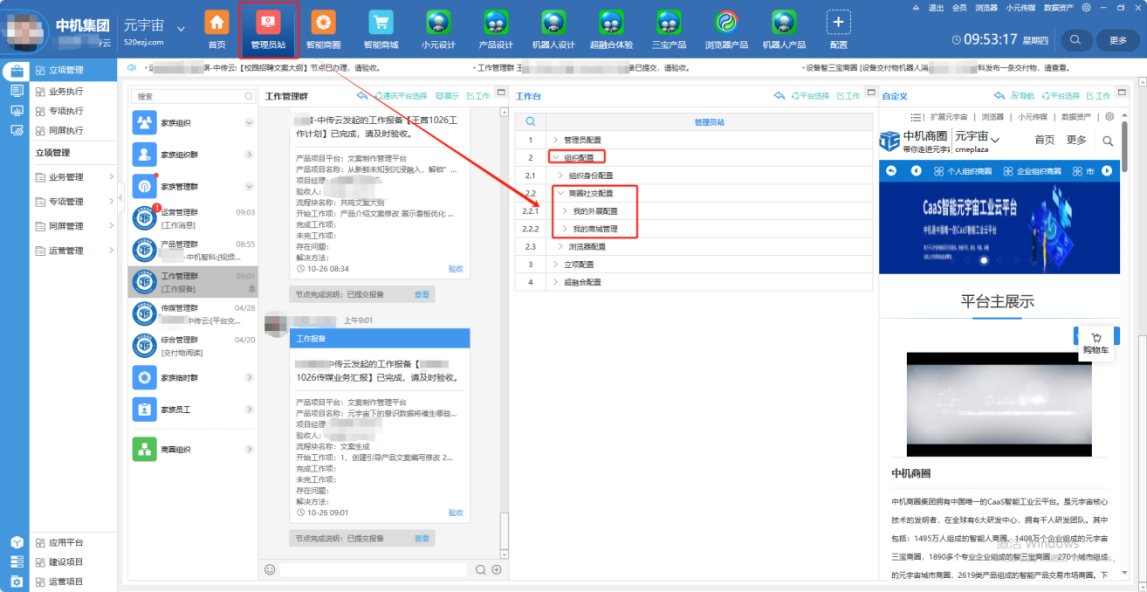Click the magnifier icon in chat input bar

click(481, 569)
